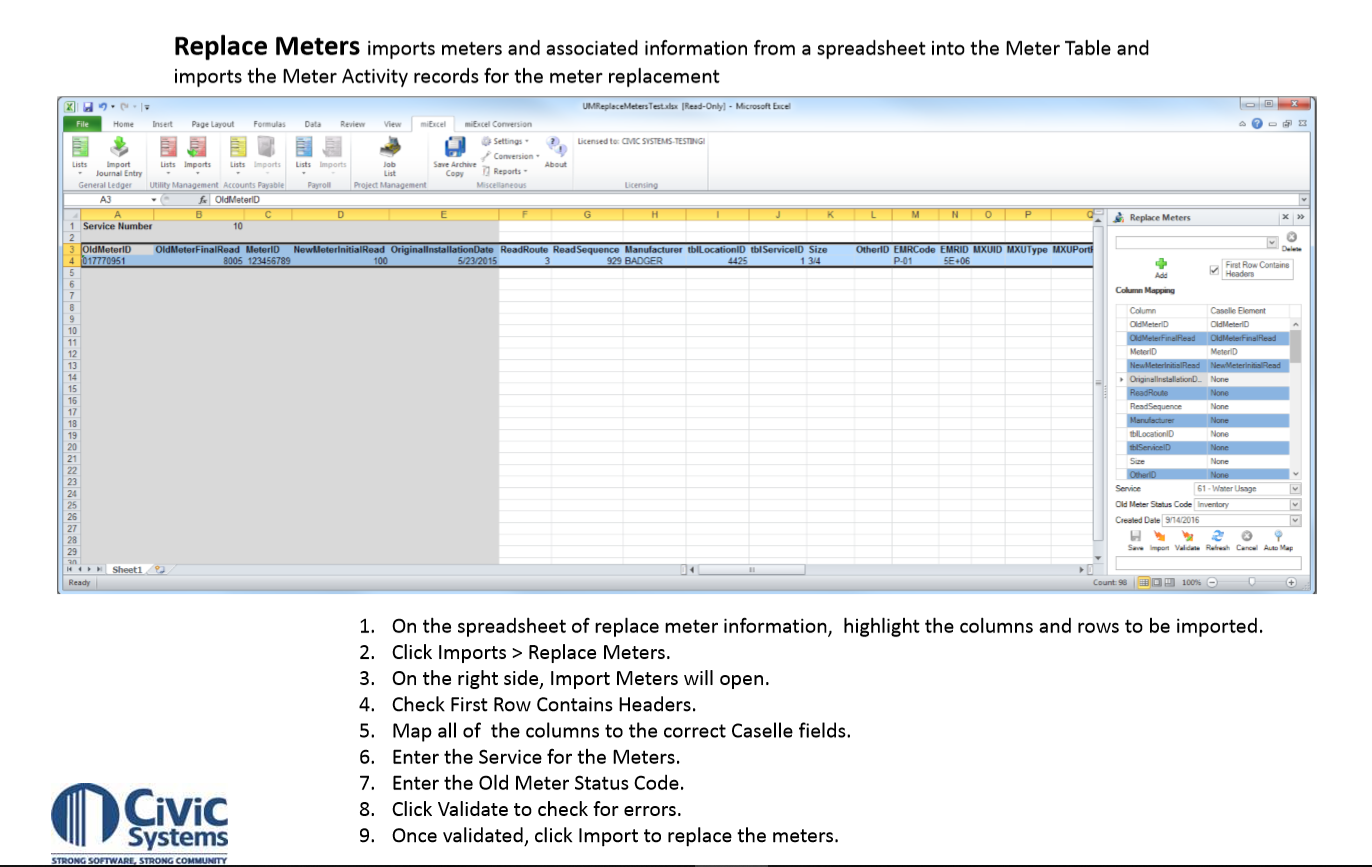Switch to Normal view in status bar
The width and height of the screenshot is (1372, 867).
(x=1144, y=582)
